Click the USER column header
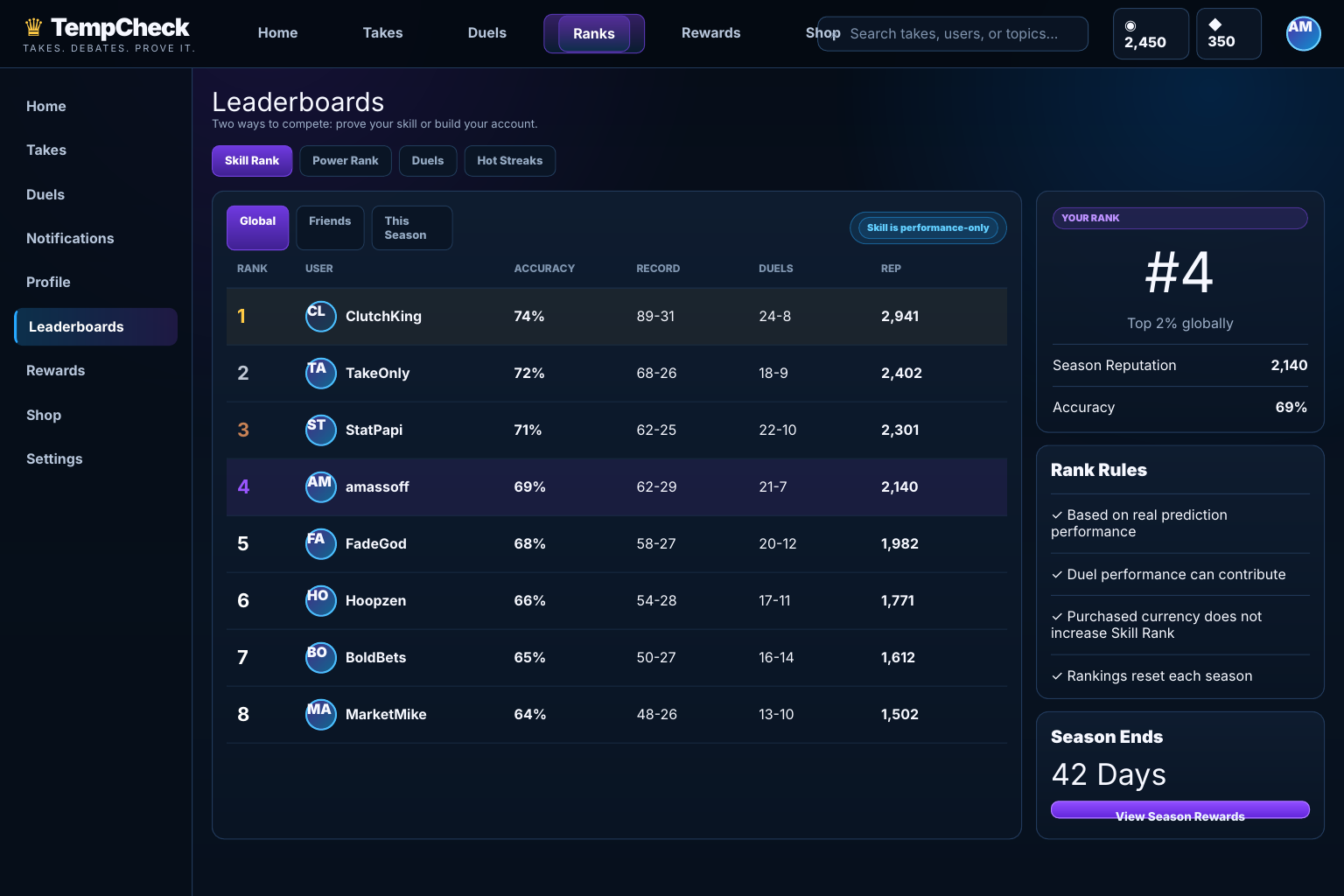Image resolution: width=1344 pixels, height=896 pixels. tap(318, 269)
